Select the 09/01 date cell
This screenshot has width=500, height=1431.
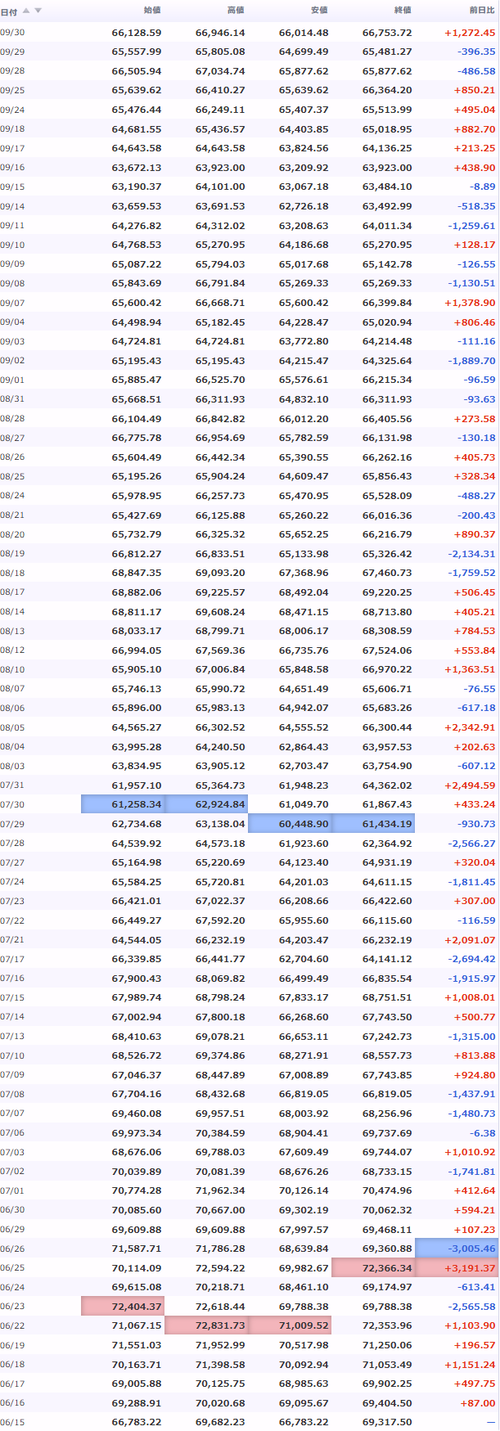click(x=12, y=379)
